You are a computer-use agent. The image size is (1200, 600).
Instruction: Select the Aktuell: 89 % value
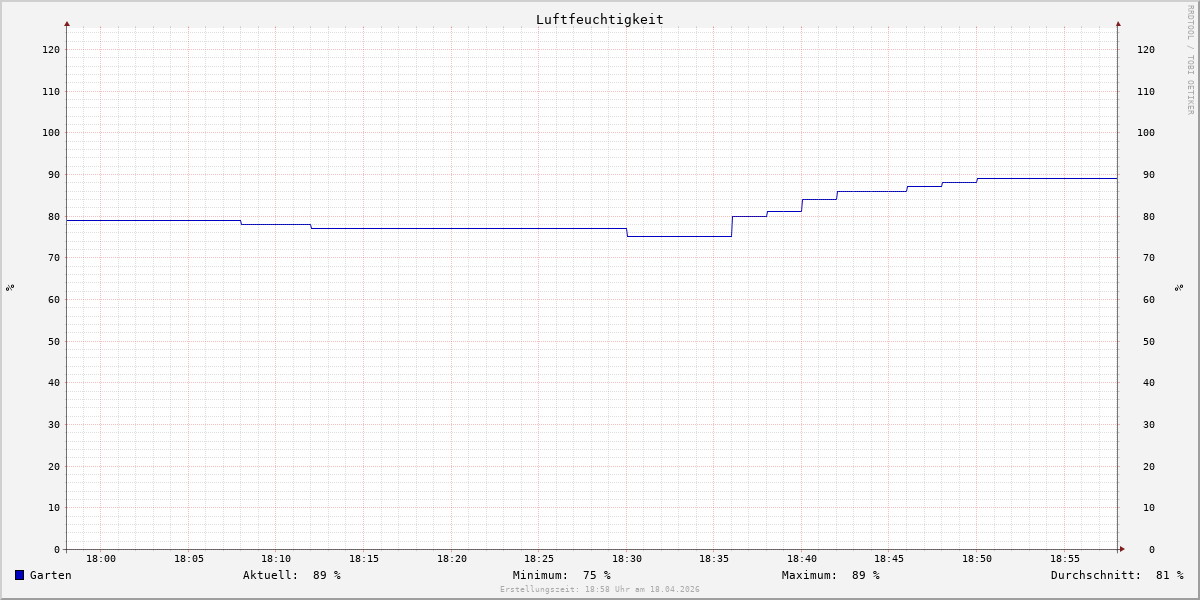point(292,575)
